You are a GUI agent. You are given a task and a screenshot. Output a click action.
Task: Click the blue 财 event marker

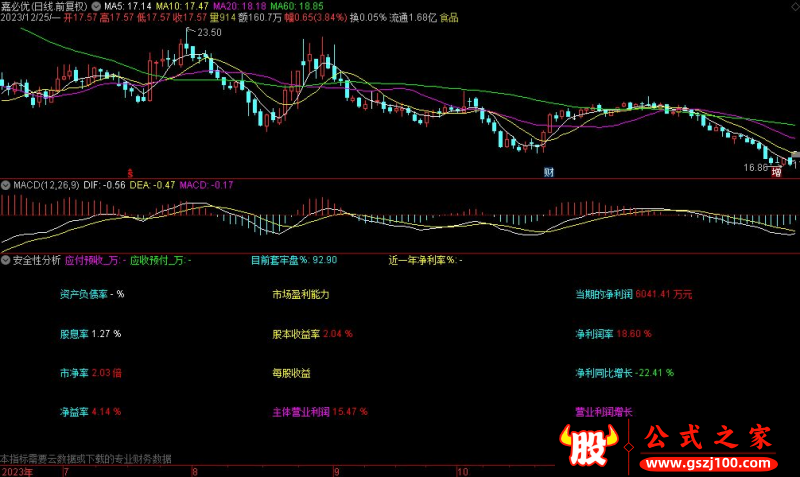(549, 173)
